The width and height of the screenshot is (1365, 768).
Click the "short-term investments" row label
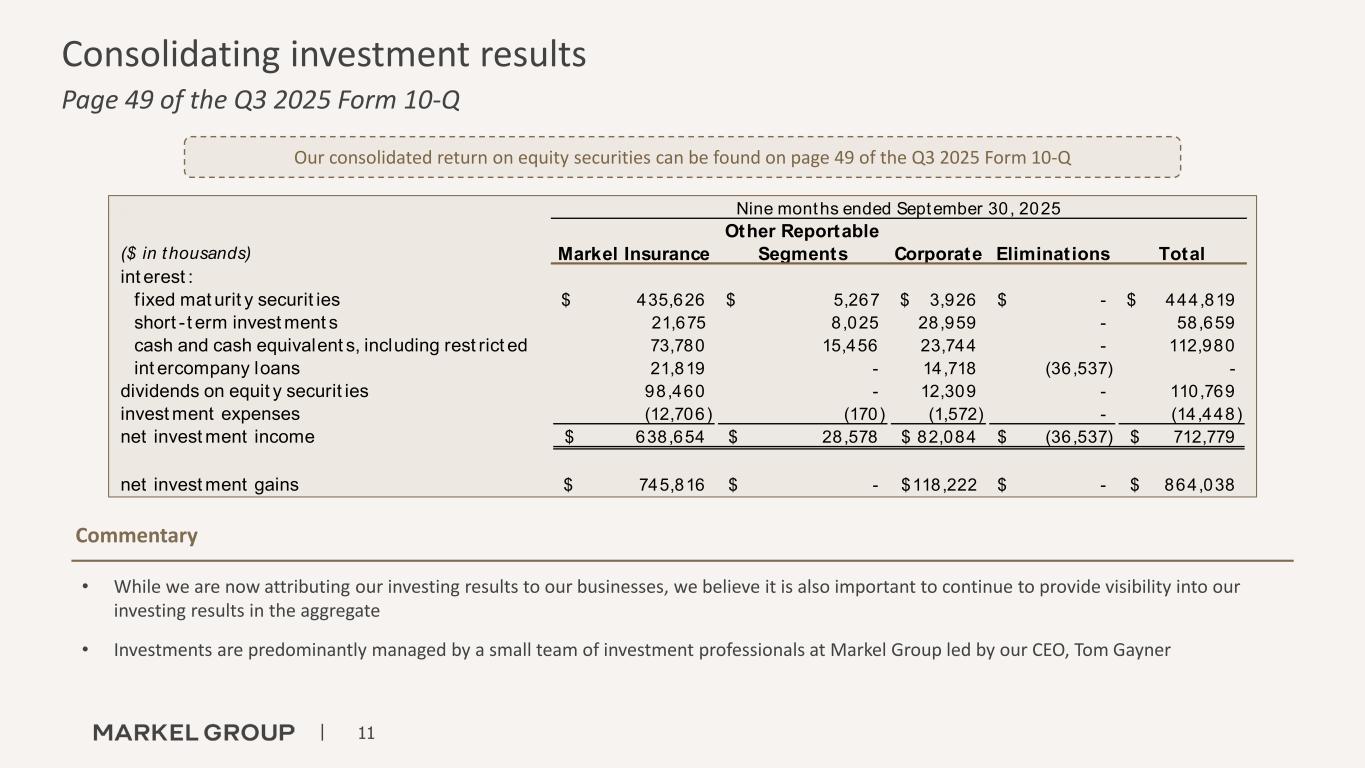pyautogui.click(x=235, y=322)
